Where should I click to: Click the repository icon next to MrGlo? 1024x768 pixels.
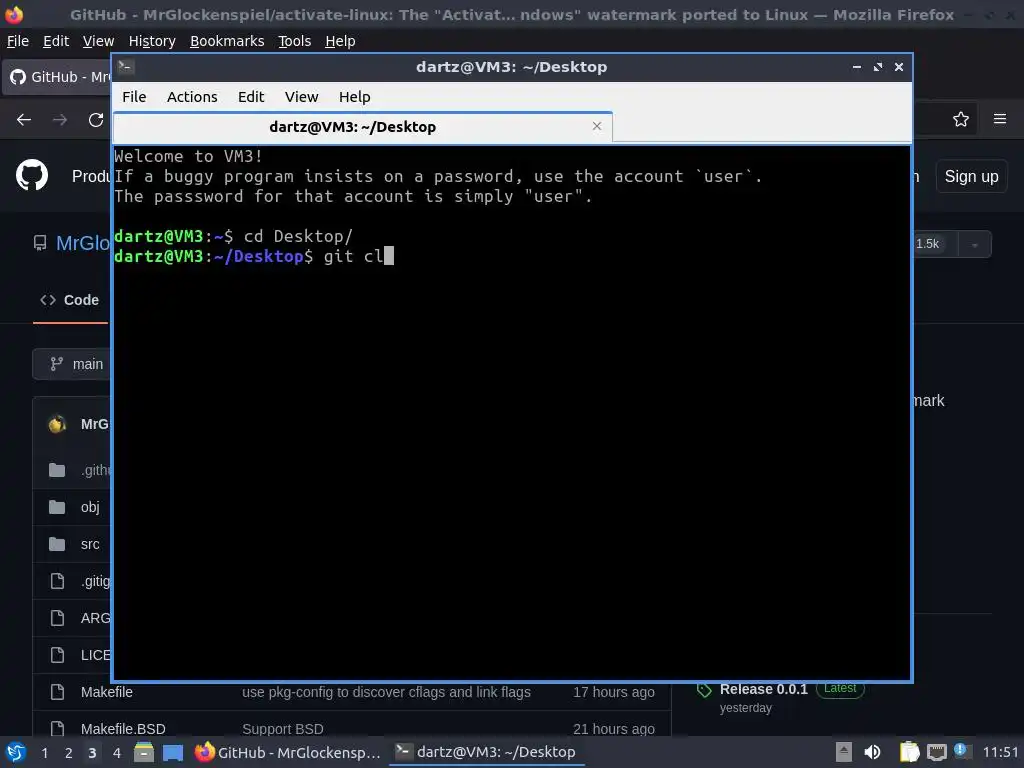coord(40,244)
